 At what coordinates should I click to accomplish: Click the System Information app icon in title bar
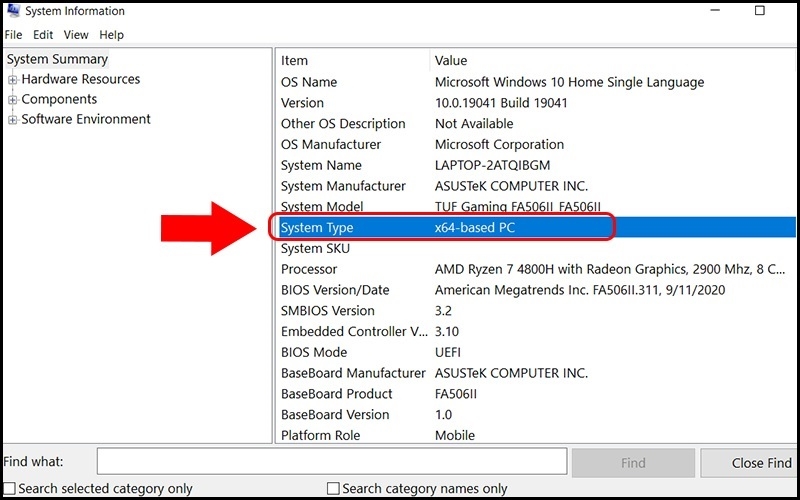coord(11,11)
